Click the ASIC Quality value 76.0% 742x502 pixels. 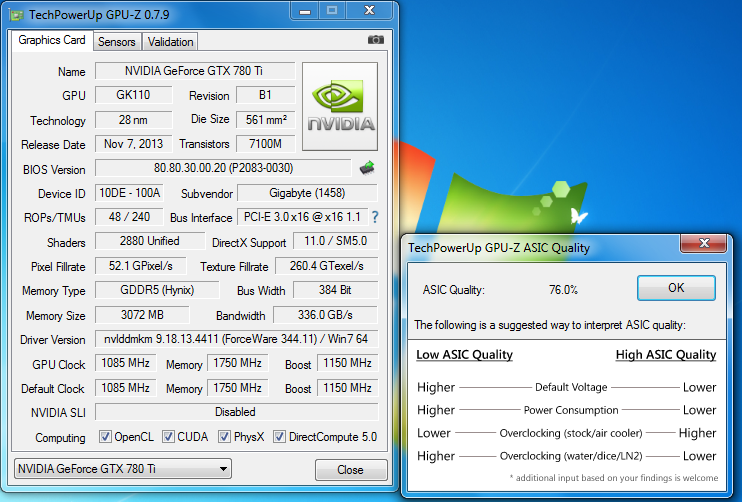563,290
